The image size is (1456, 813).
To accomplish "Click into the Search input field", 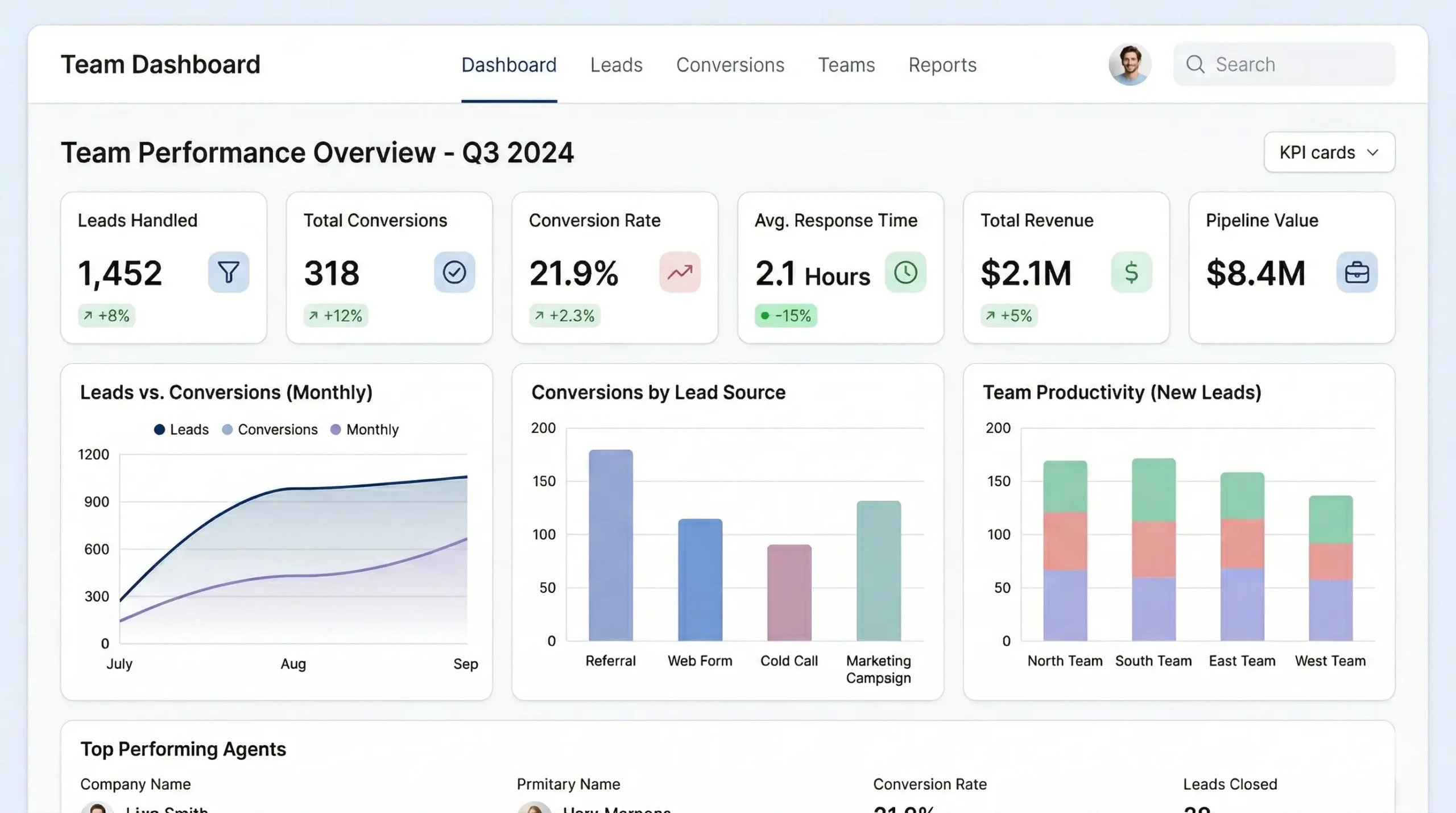I will 1284,64.
